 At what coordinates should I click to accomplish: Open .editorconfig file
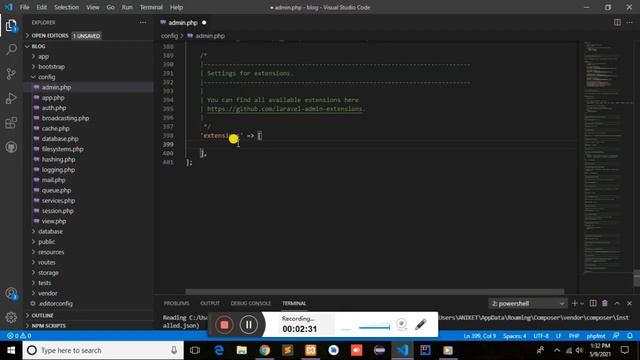click(x=55, y=303)
